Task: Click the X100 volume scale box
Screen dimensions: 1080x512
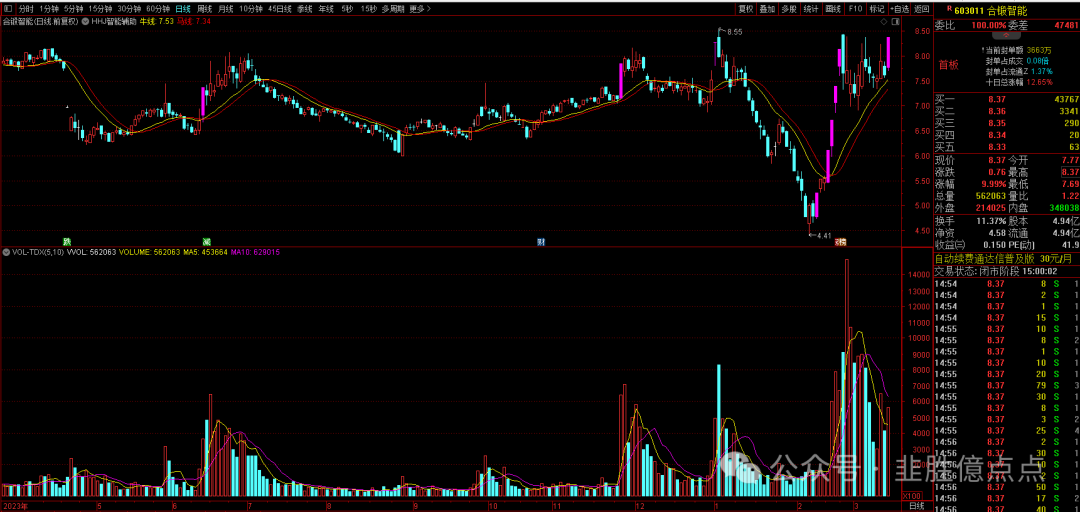Action: pos(913,495)
